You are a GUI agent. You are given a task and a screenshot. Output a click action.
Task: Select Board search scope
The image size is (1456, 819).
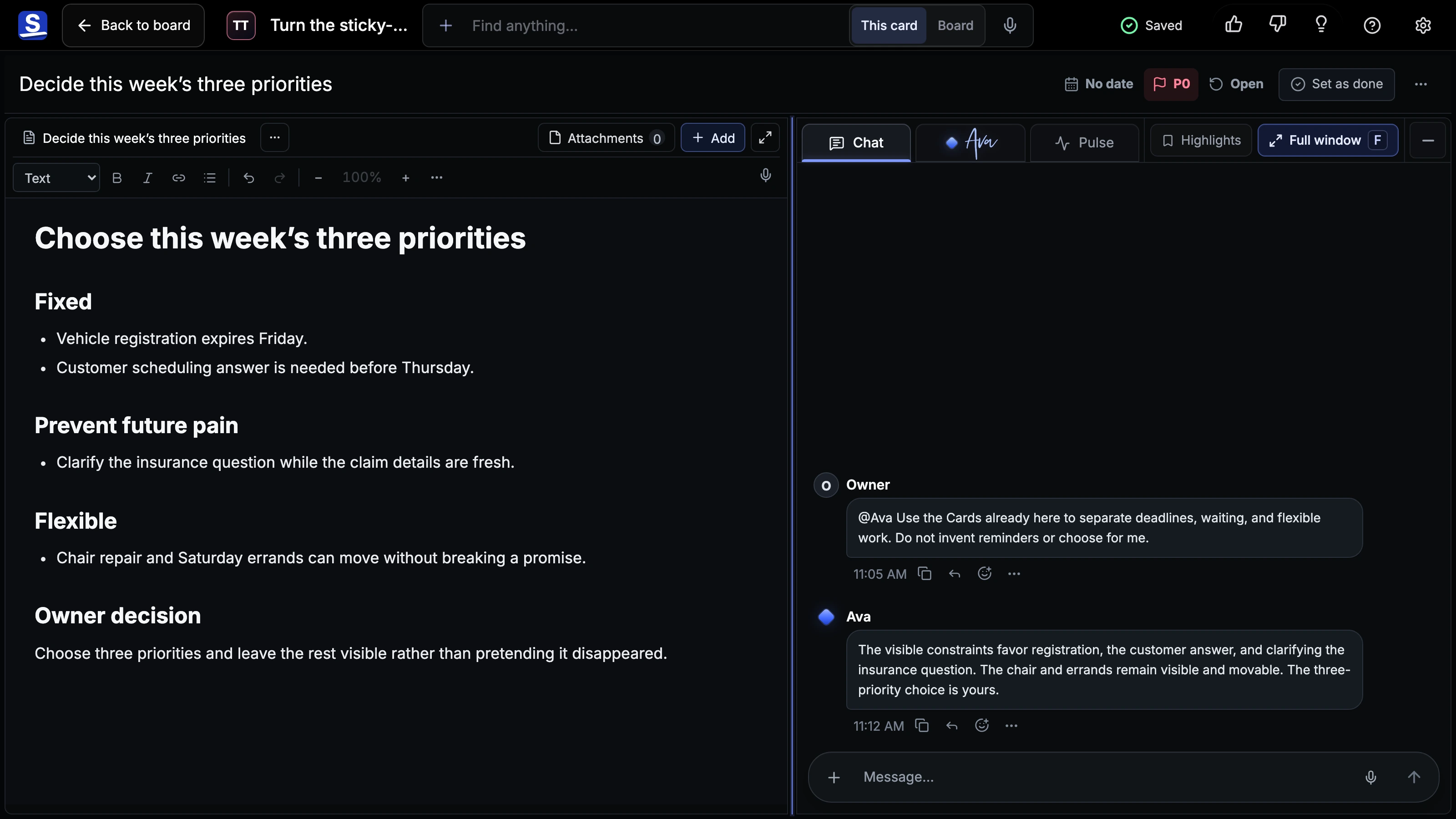pos(955,25)
